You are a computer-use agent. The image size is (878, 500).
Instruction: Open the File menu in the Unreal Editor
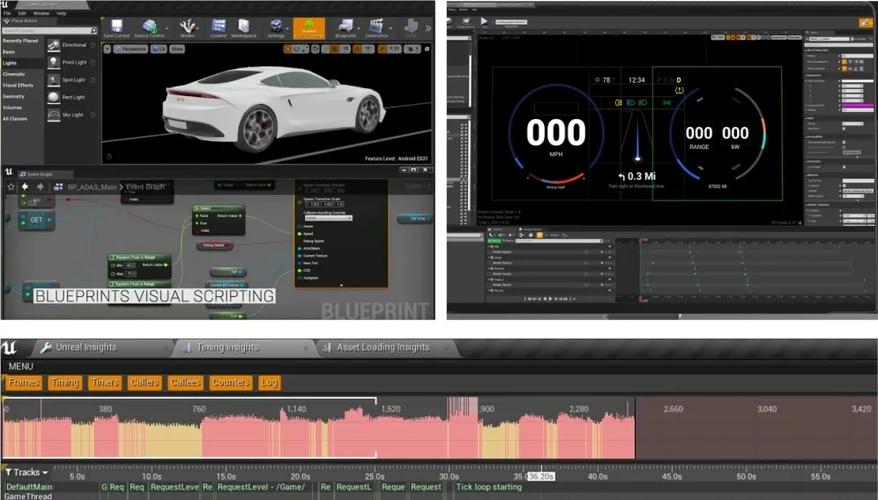[x=7, y=13]
